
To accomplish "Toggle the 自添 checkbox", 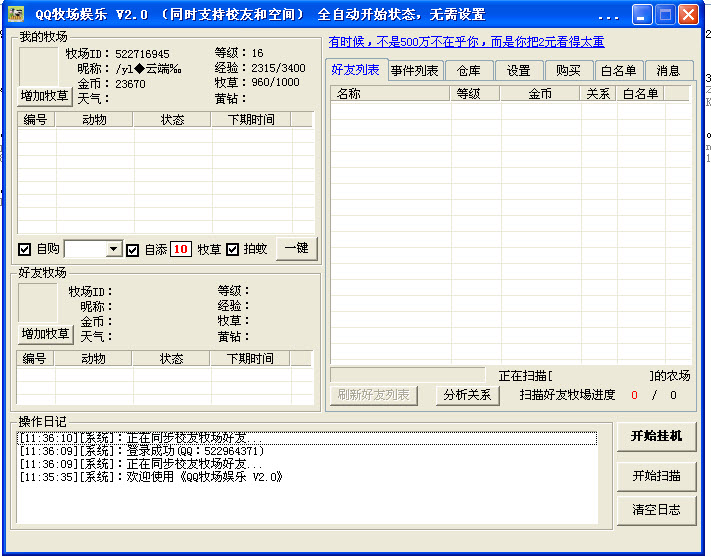I will (x=132, y=250).
